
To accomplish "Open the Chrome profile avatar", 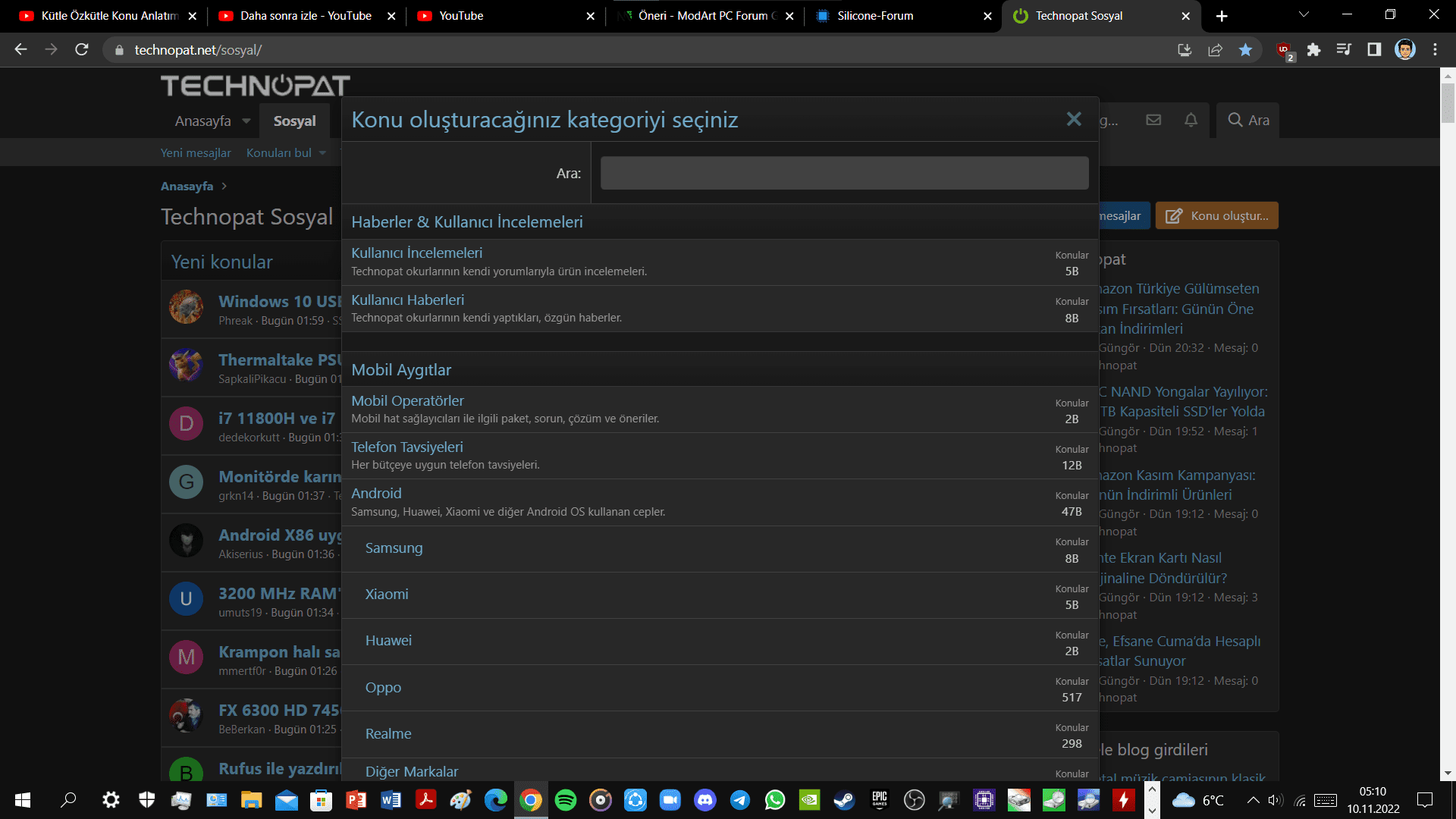I will pos(1405,49).
